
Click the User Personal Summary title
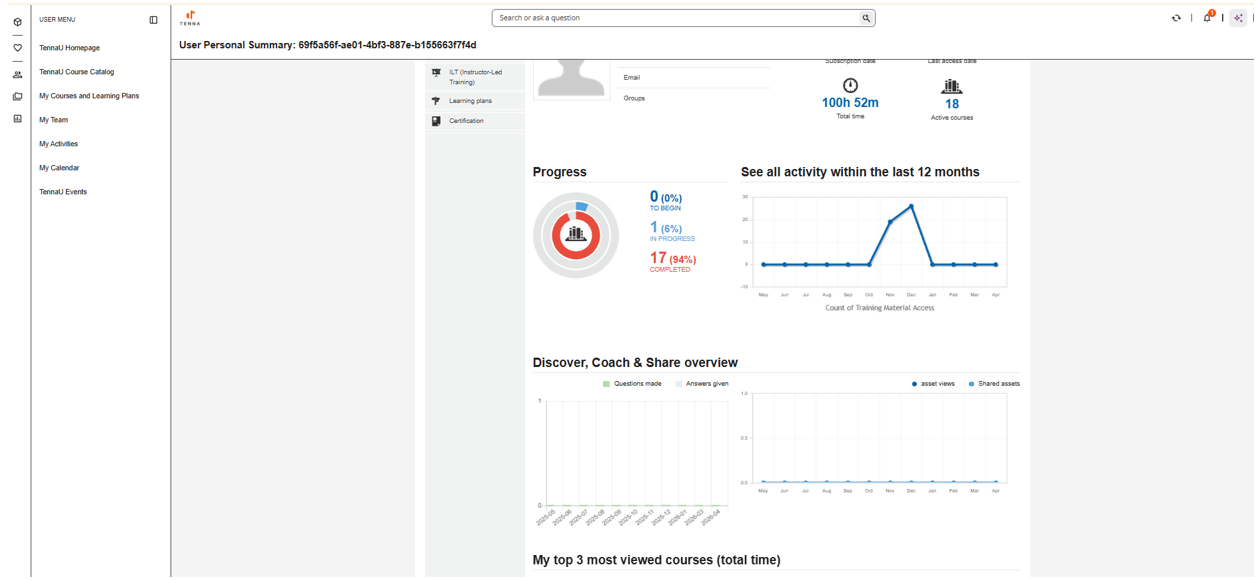[x=327, y=45]
